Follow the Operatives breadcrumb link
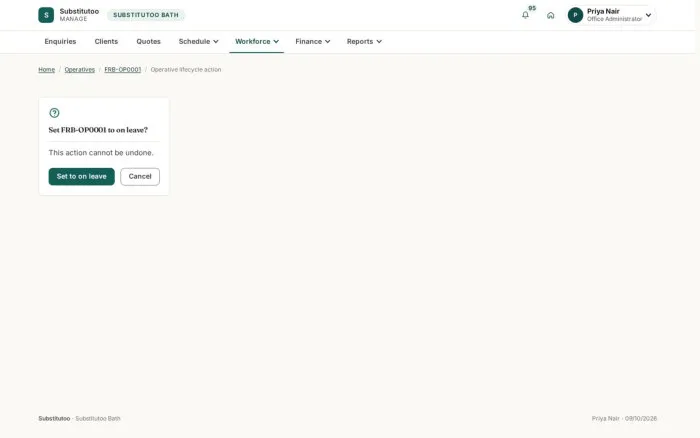The height and width of the screenshot is (438, 700). pyautogui.click(x=79, y=70)
